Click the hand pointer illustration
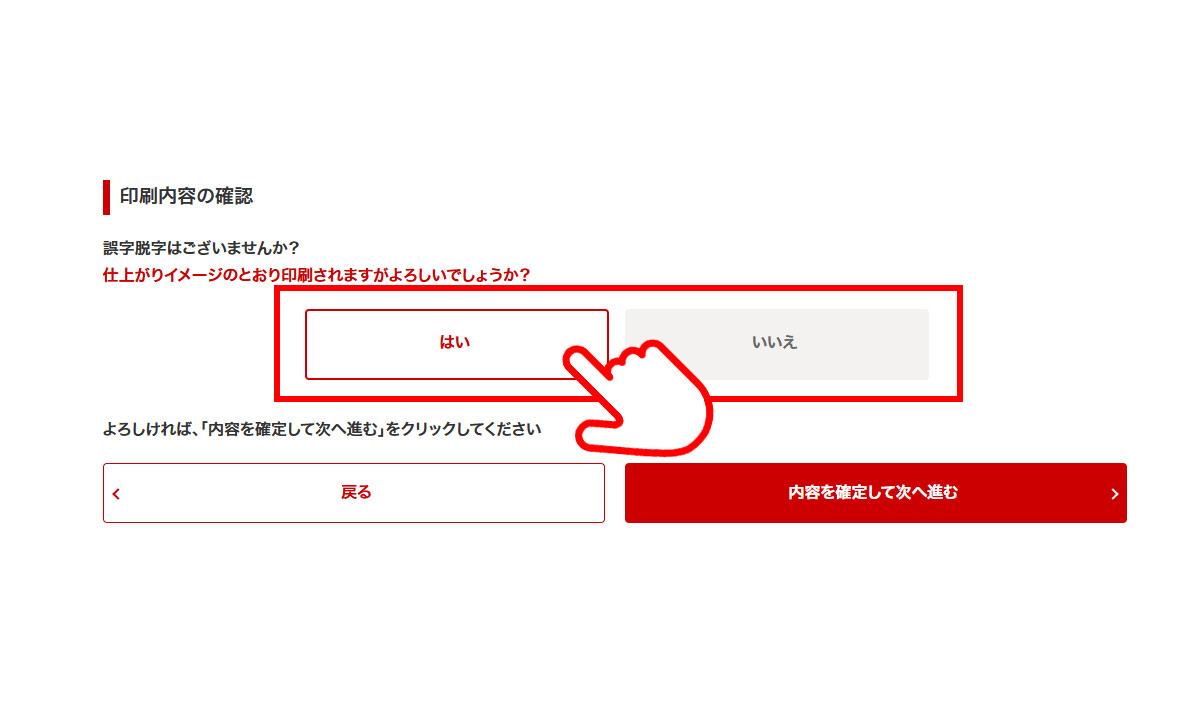 638,400
